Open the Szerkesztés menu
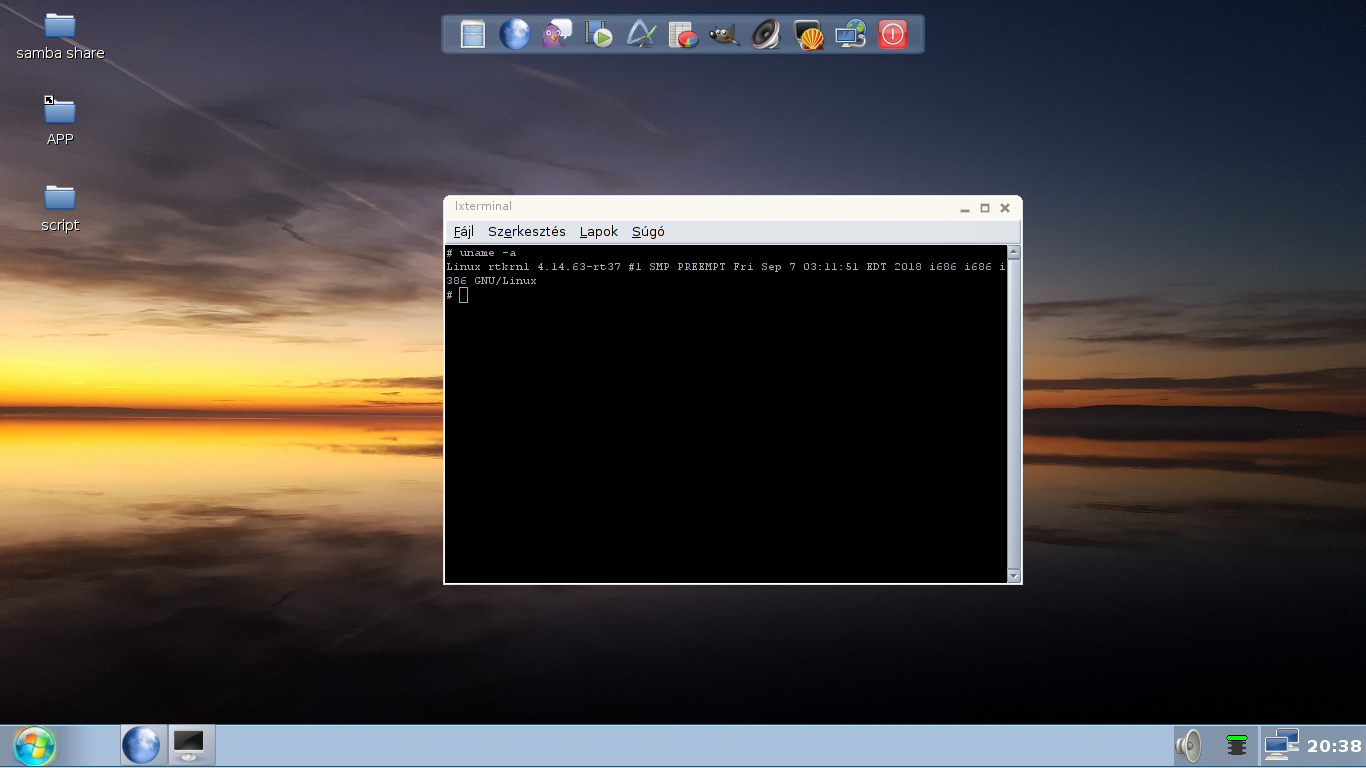The height and width of the screenshot is (768, 1366). tap(527, 232)
